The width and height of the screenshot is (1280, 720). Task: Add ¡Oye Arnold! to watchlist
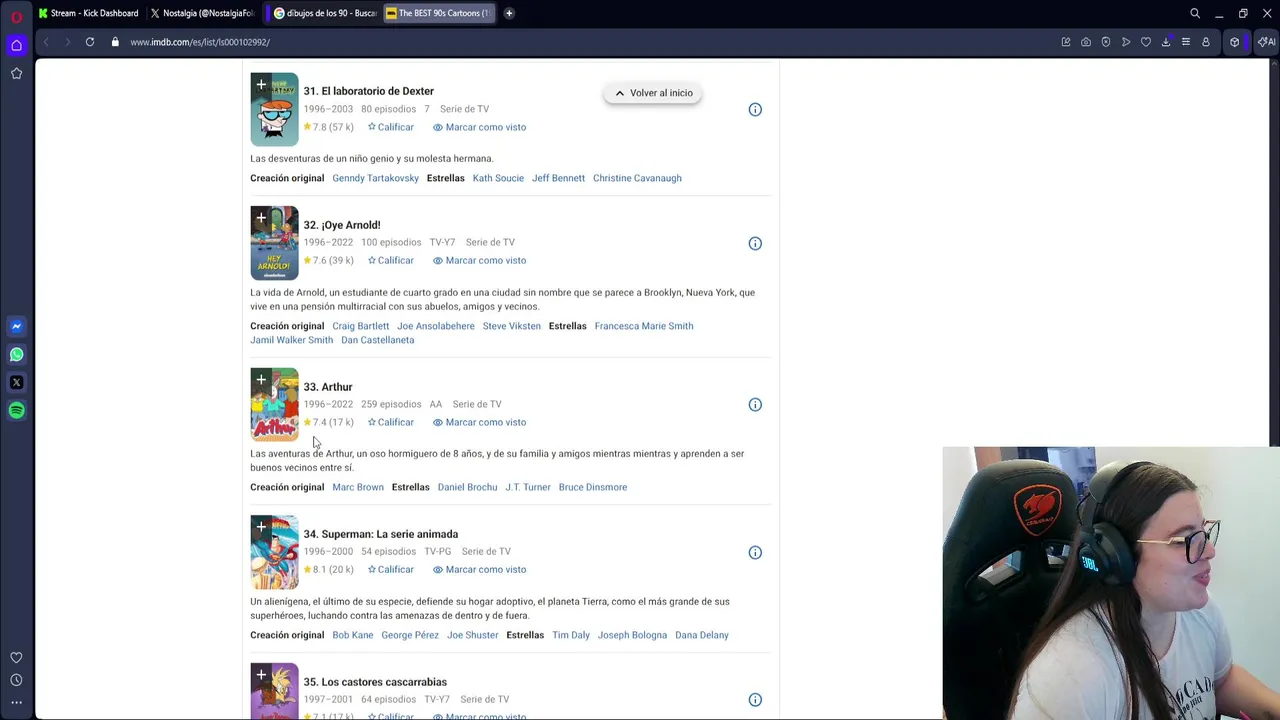click(261, 218)
